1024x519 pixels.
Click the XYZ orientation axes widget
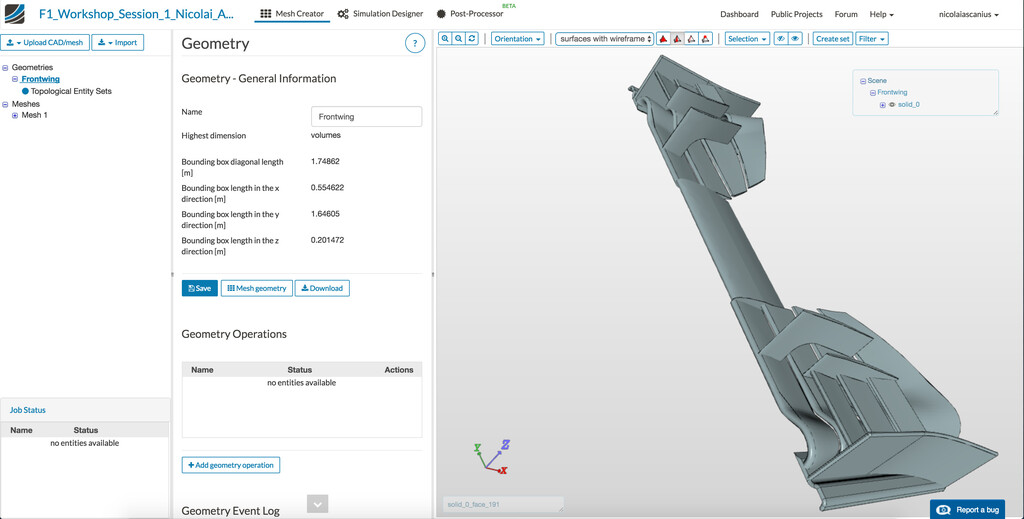(491, 457)
